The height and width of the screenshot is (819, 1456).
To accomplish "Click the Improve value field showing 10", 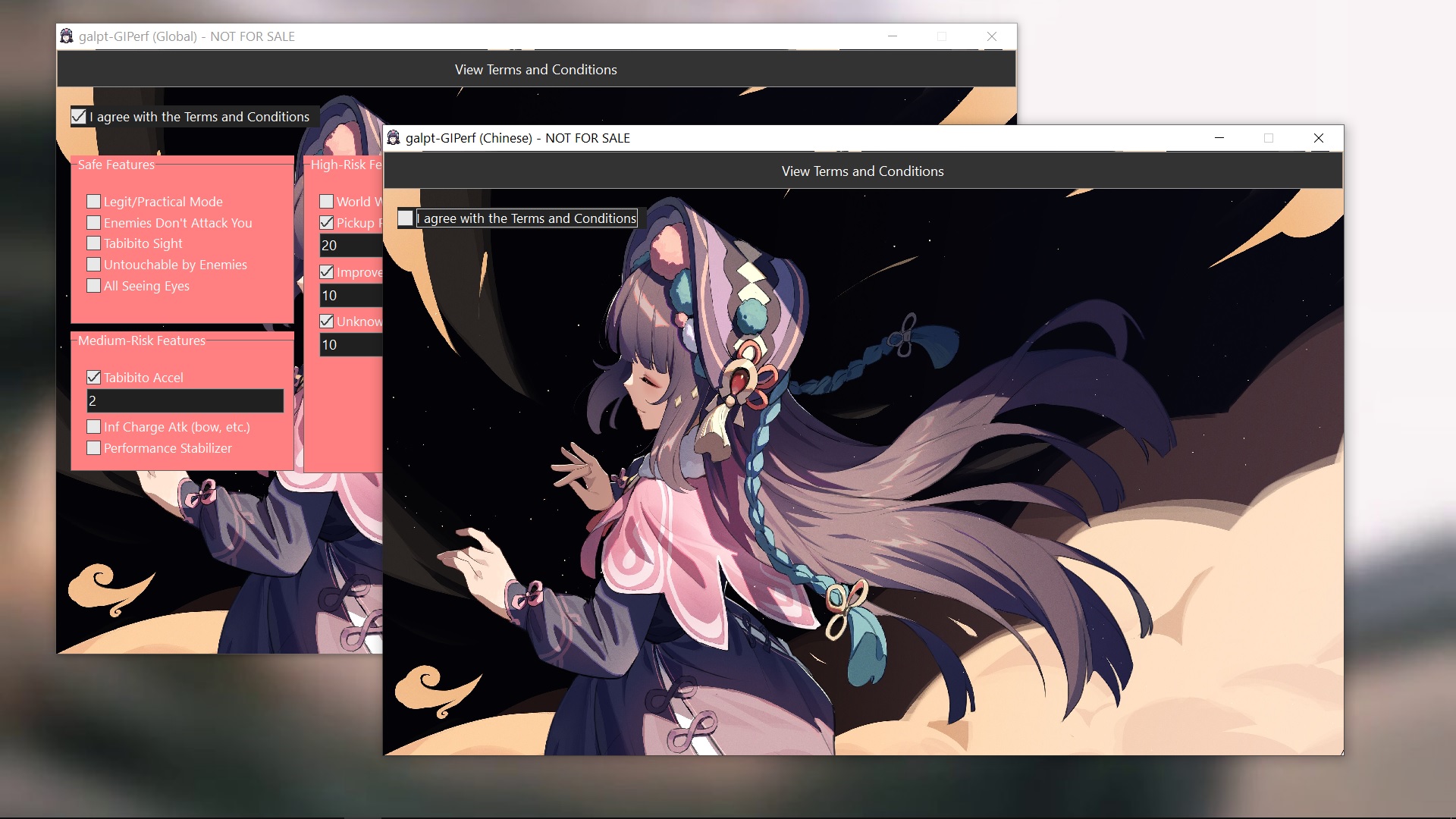I will click(x=351, y=296).
